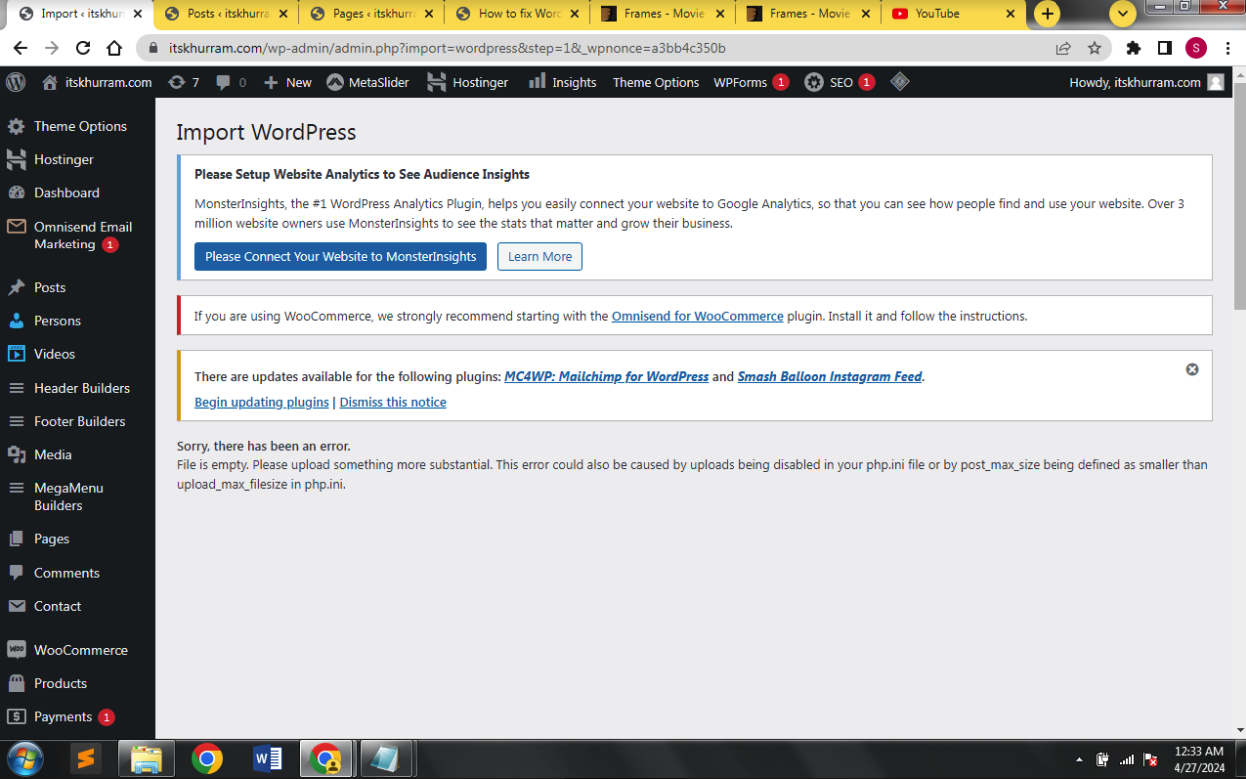Image resolution: width=1246 pixels, height=779 pixels.
Task: Open the updates counter showing 7
Action: [184, 82]
